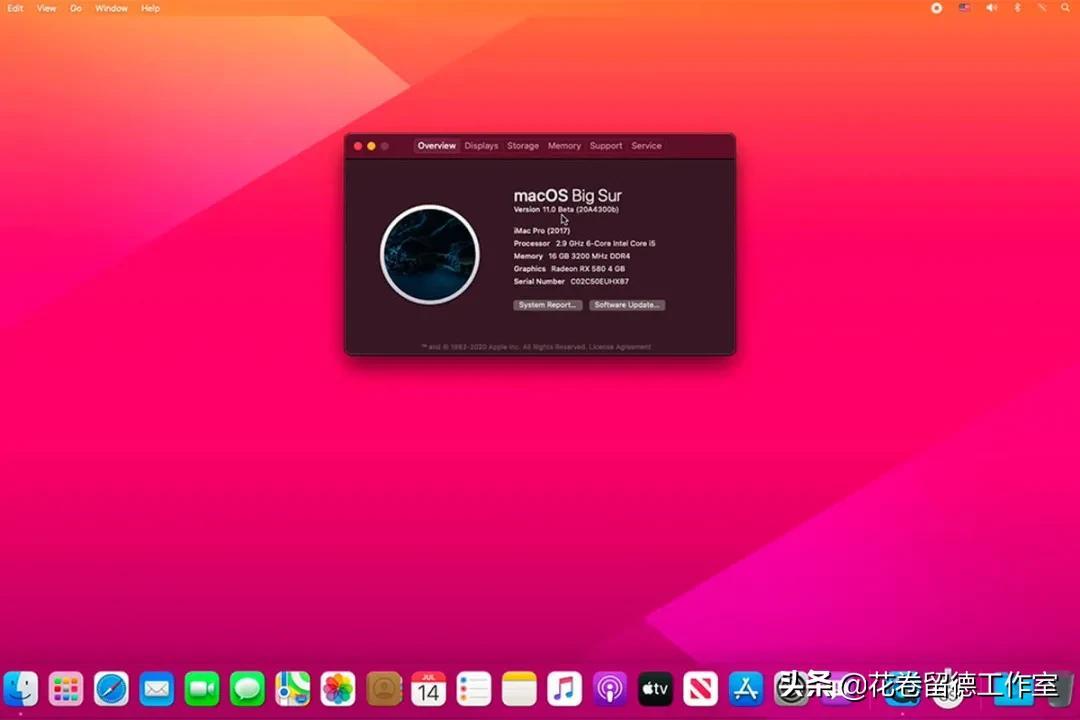The height and width of the screenshot is (720, 1080).
Task: Open the Mail app in dock
Action: (156, 688)
